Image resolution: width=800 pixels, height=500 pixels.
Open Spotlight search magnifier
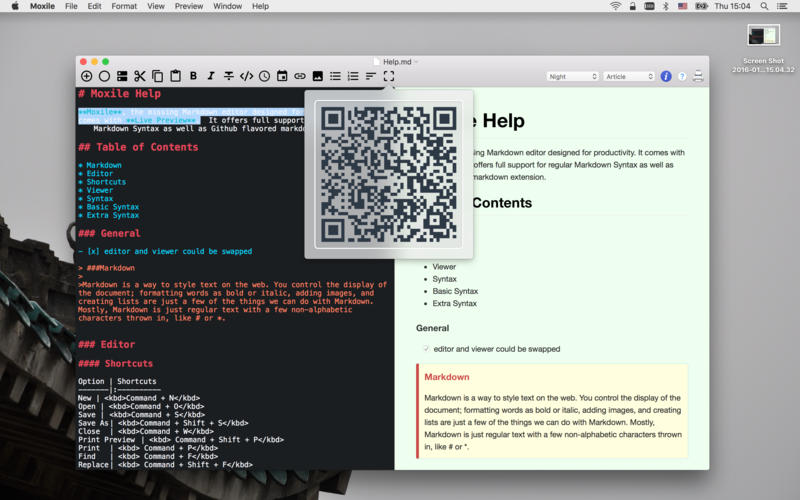point(764,6)
